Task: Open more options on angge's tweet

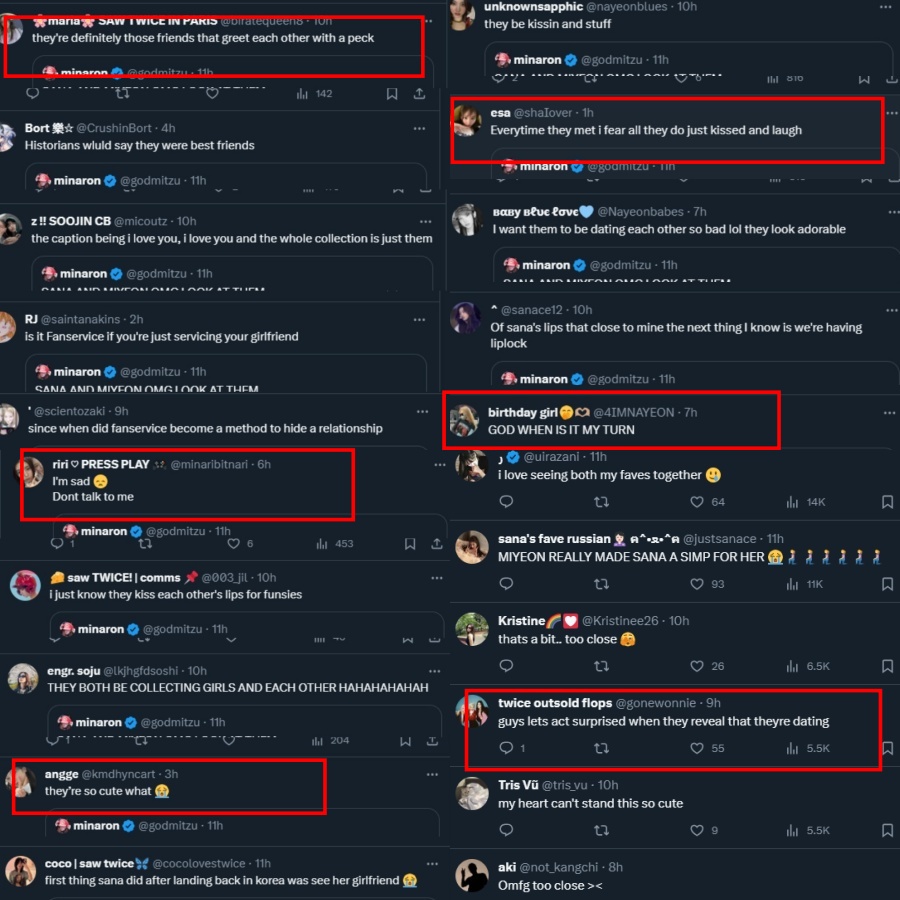Action: click(x=432, y=774)
